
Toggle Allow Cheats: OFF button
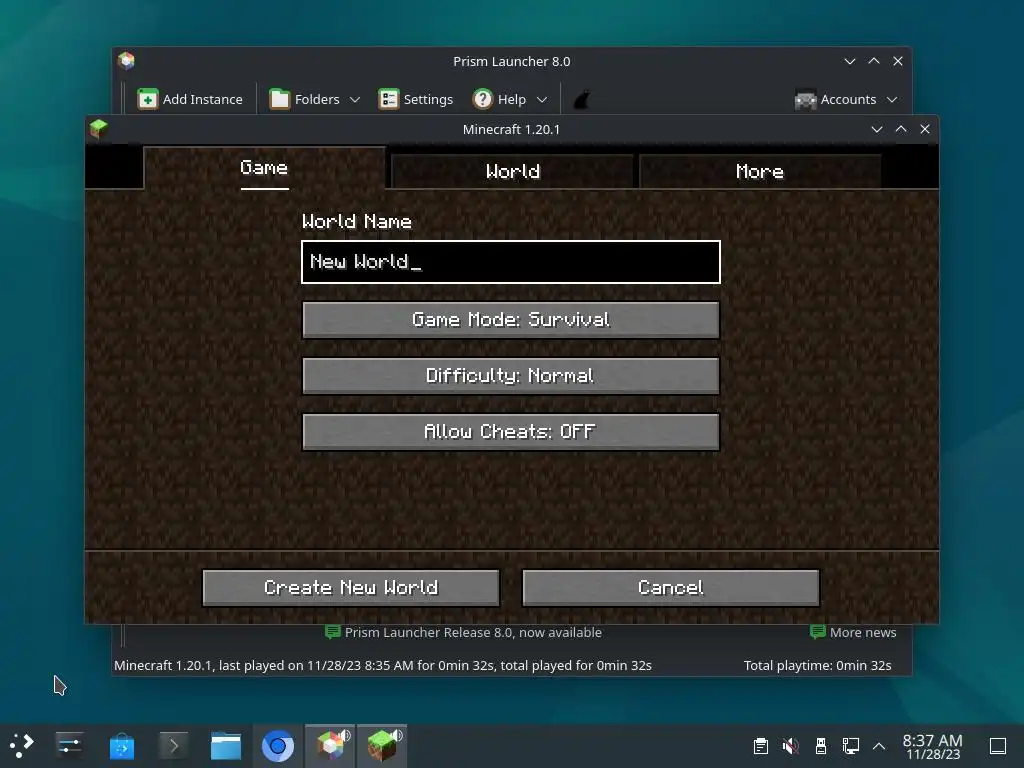[x=511, y=432]
